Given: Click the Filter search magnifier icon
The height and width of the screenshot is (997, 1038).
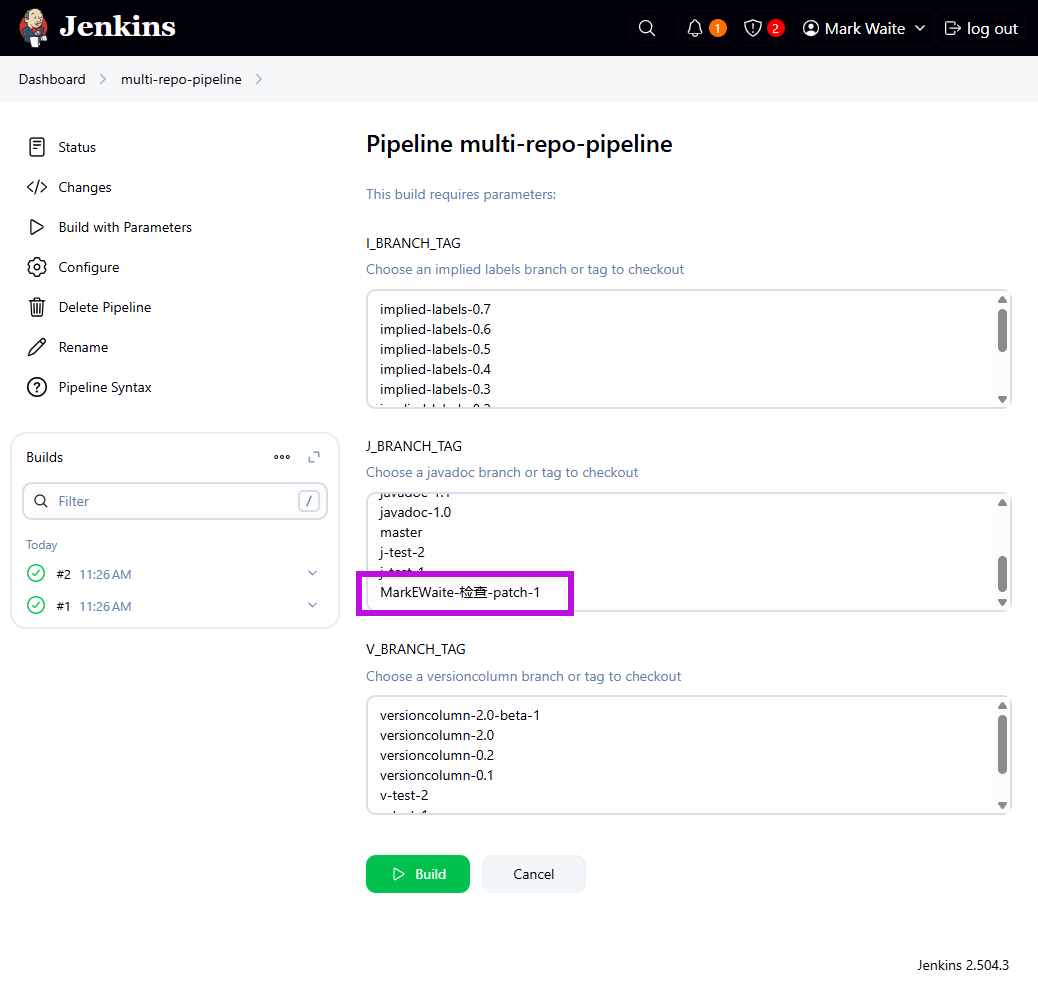Looking at the screenshot, I should pos(41,501).
